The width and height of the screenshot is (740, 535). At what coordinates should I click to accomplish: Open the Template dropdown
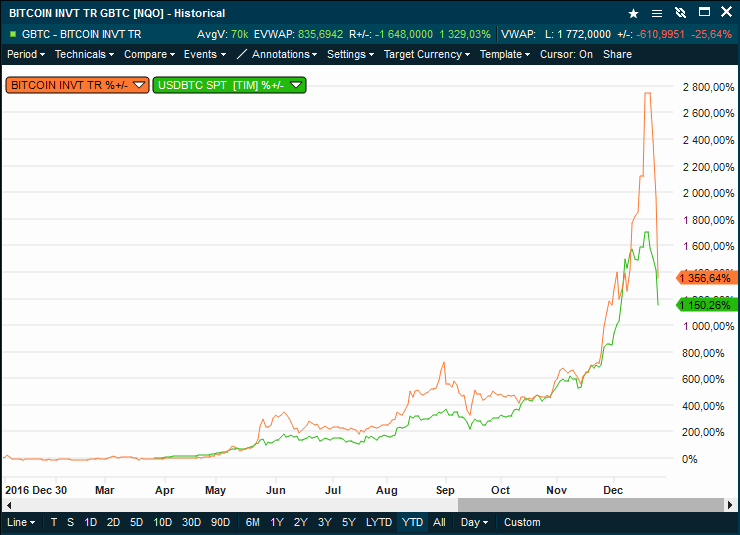click(505, 54)
